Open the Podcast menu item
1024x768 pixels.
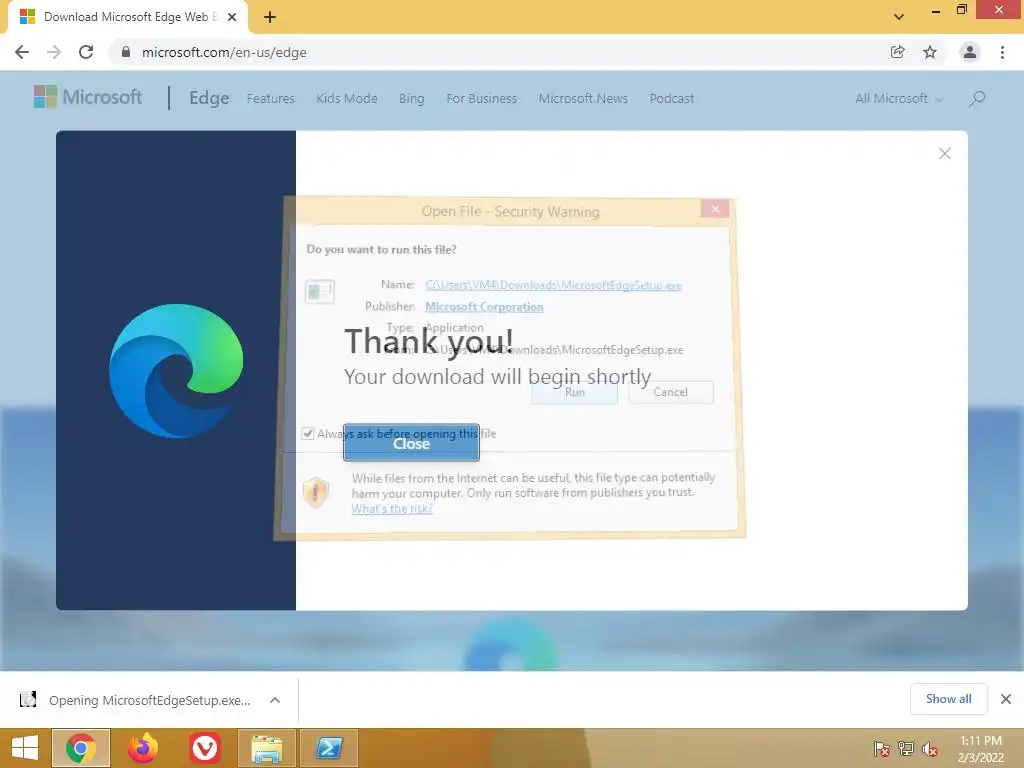(671, 99)
